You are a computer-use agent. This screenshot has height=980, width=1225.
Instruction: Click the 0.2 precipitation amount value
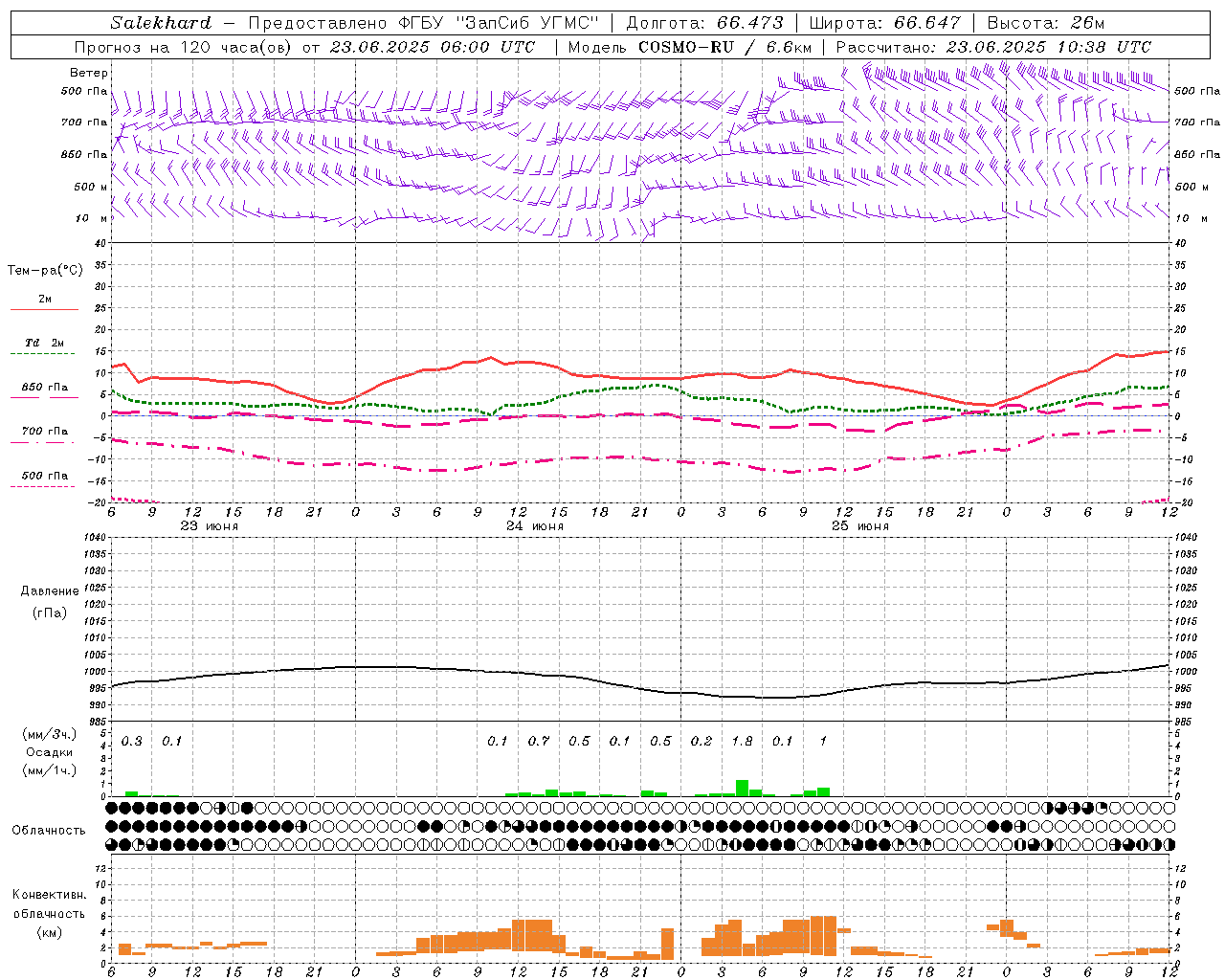point(701,742)
